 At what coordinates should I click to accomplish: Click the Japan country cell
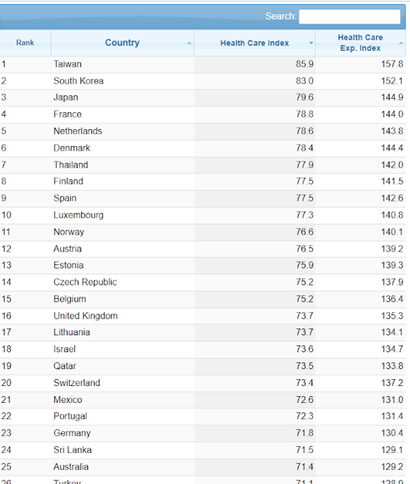(122, 97)
